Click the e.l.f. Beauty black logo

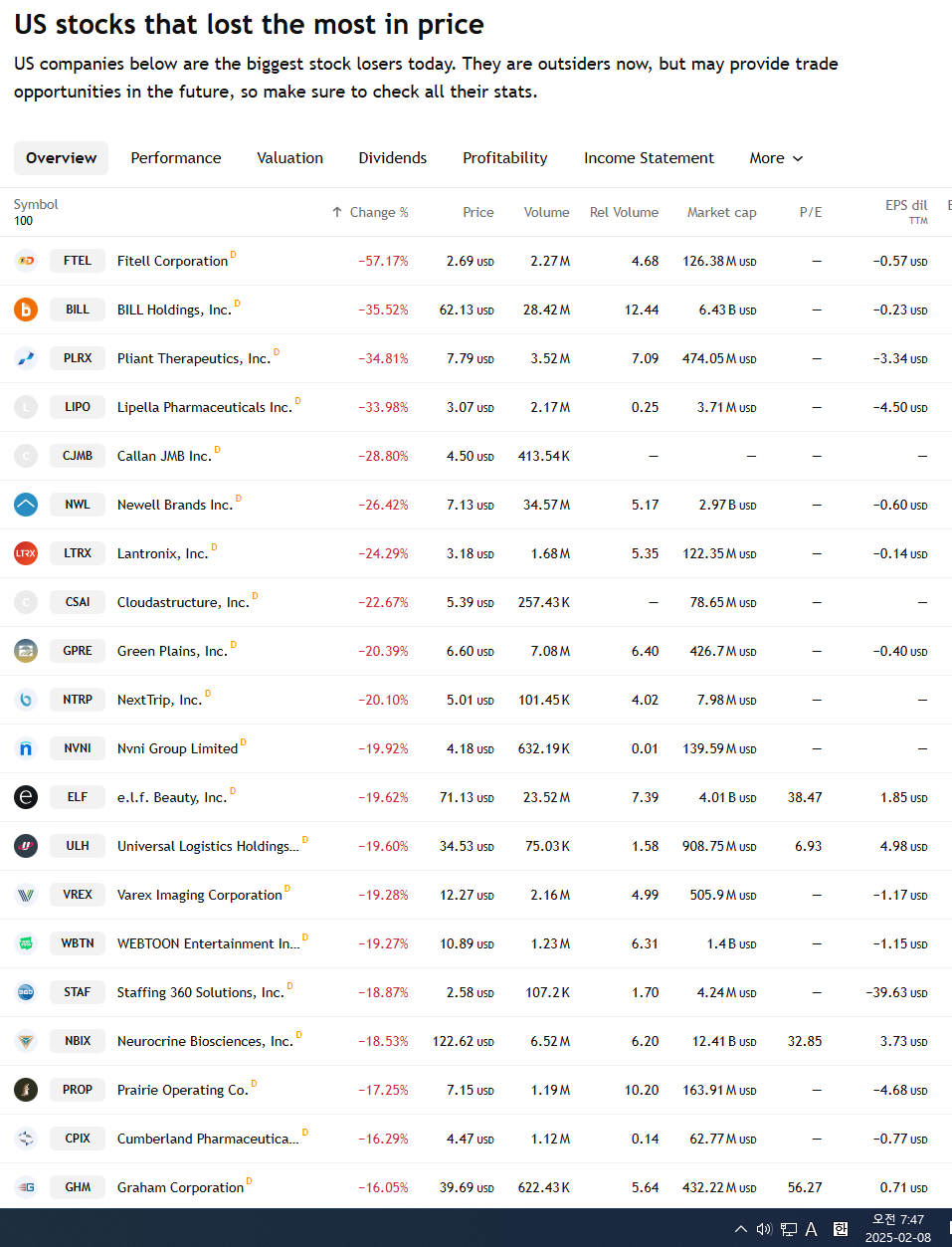pyautogui.click(x=26, y=797)
